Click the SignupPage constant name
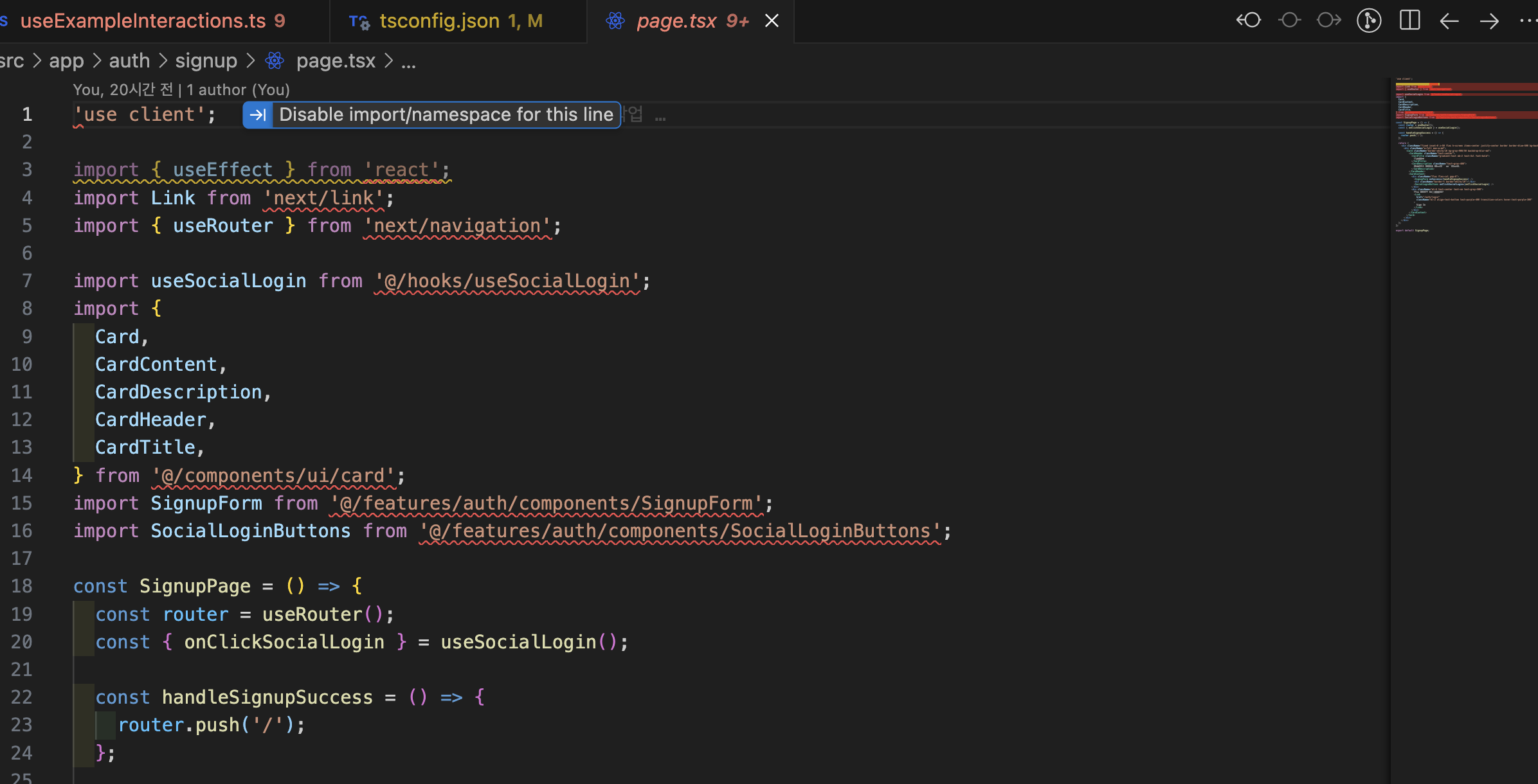This screenshot has width=1538, height=784. point(195,586)
